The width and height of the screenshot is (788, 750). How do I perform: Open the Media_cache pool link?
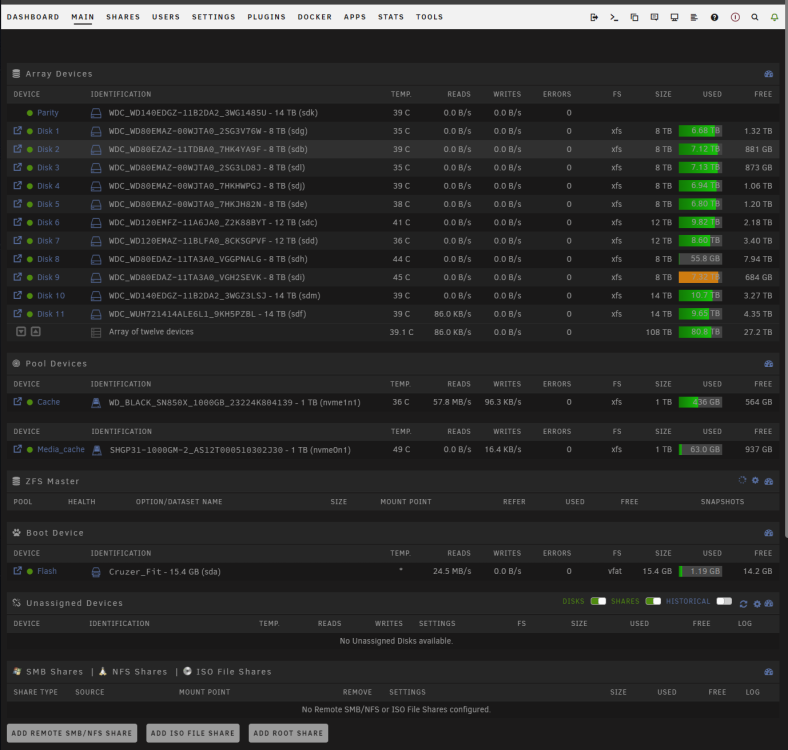click(x=61, y=449)
